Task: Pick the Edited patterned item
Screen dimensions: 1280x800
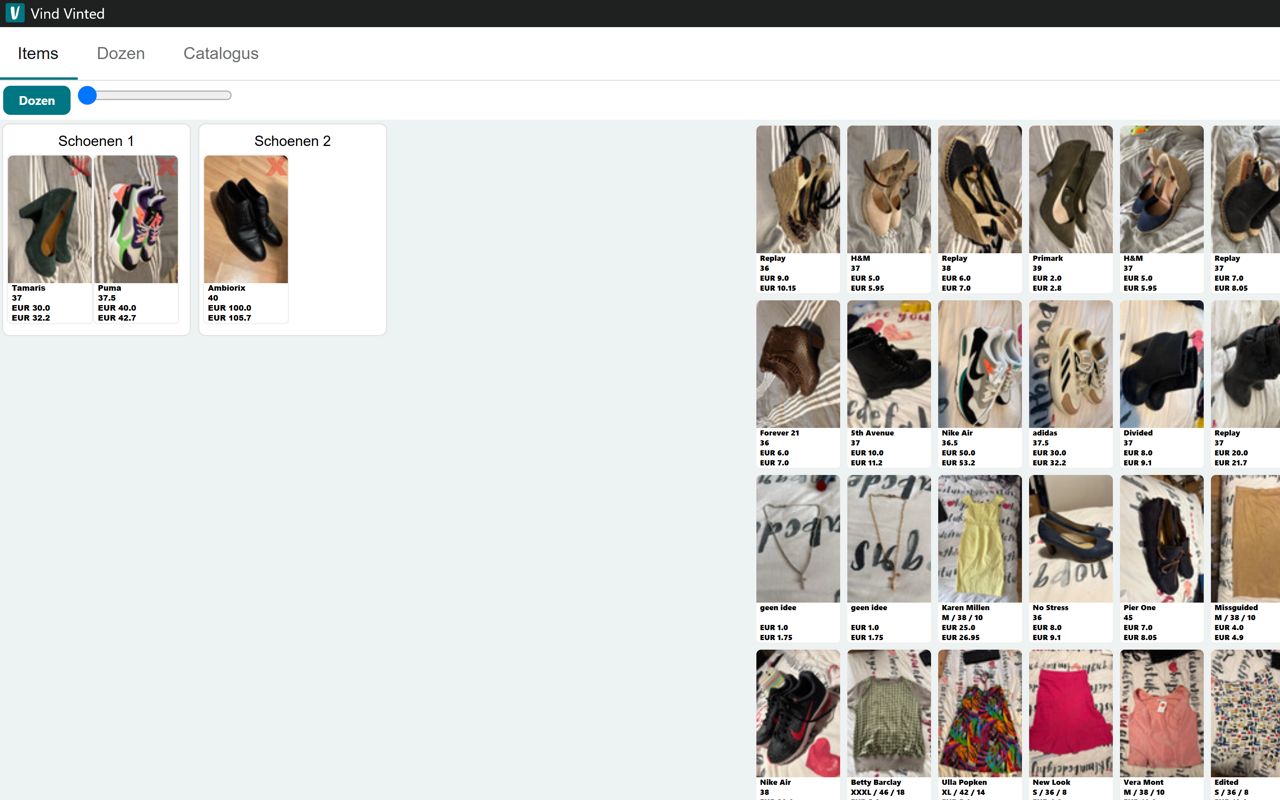Action: (x=1246, y=725)
